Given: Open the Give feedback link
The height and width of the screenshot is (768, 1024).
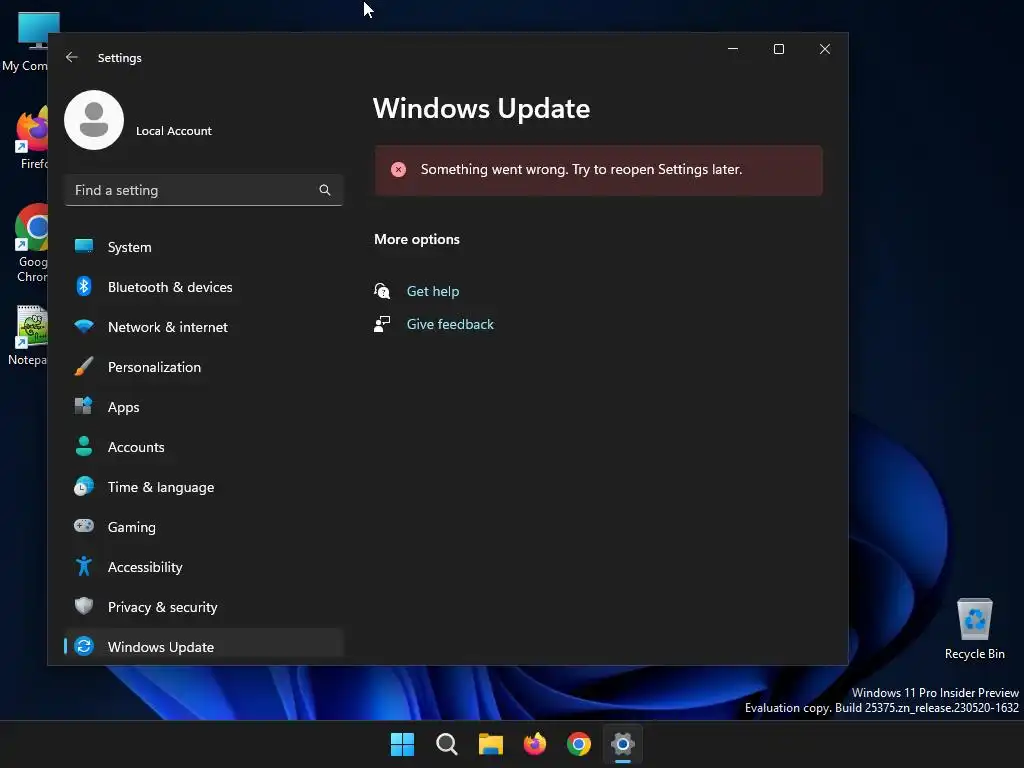Looking at the screenshot, I should tap(450, 324).
